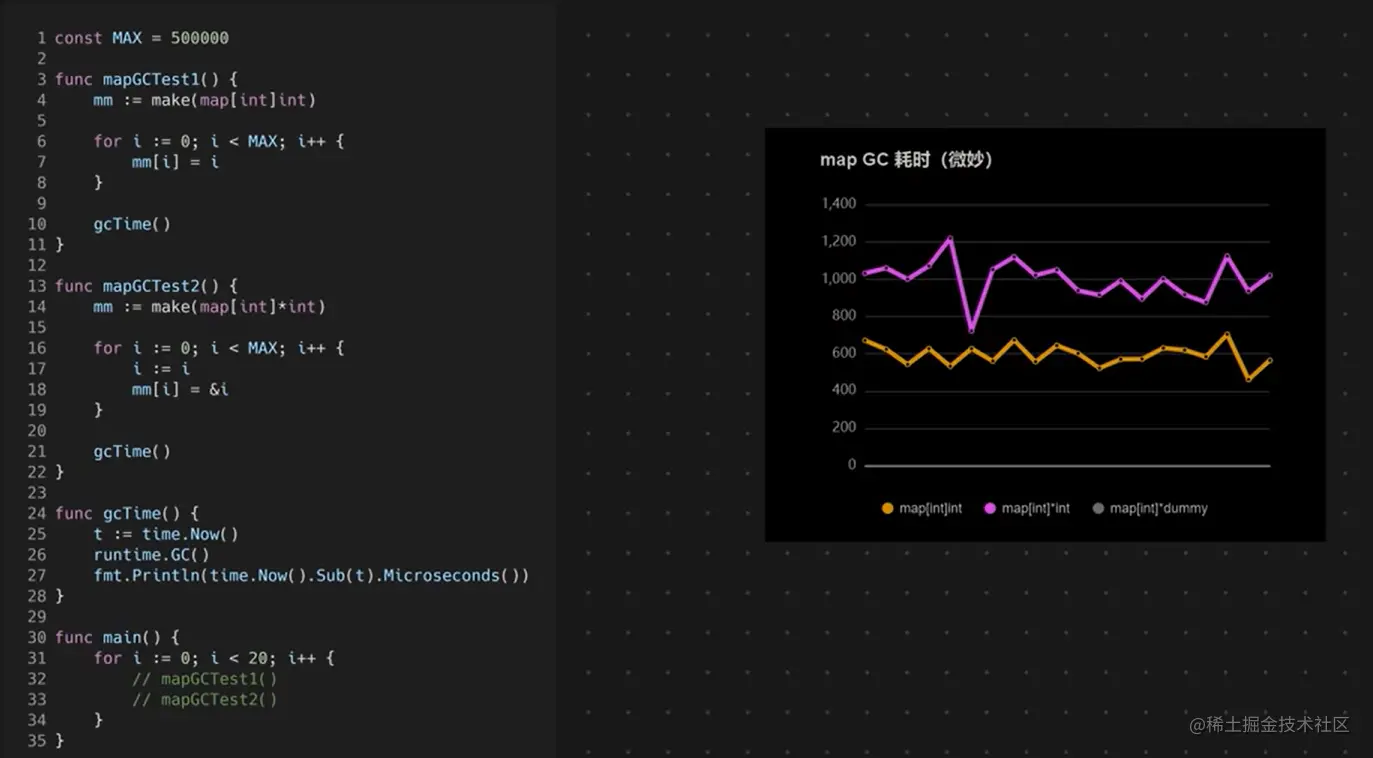
Task: Click the line "func mapGCTest2() {"
Action: point(146,286)
